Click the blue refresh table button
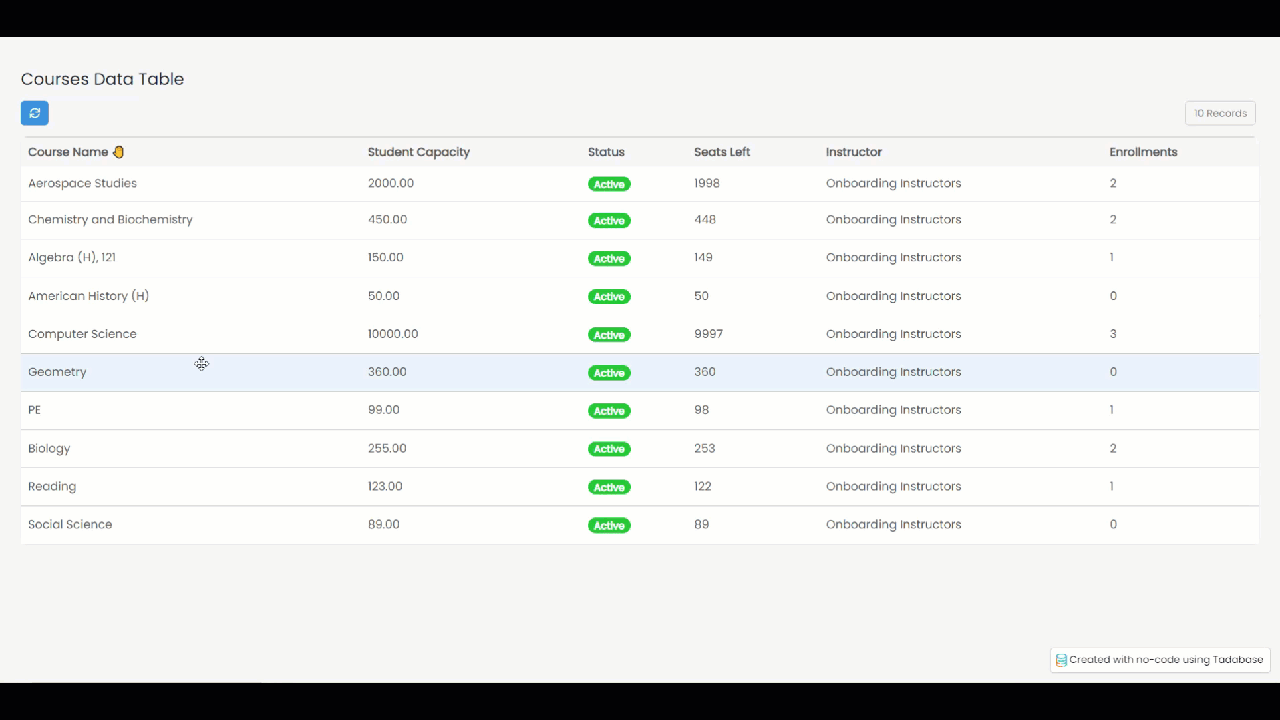This screenshot has width=1280, height=720. 35,113
